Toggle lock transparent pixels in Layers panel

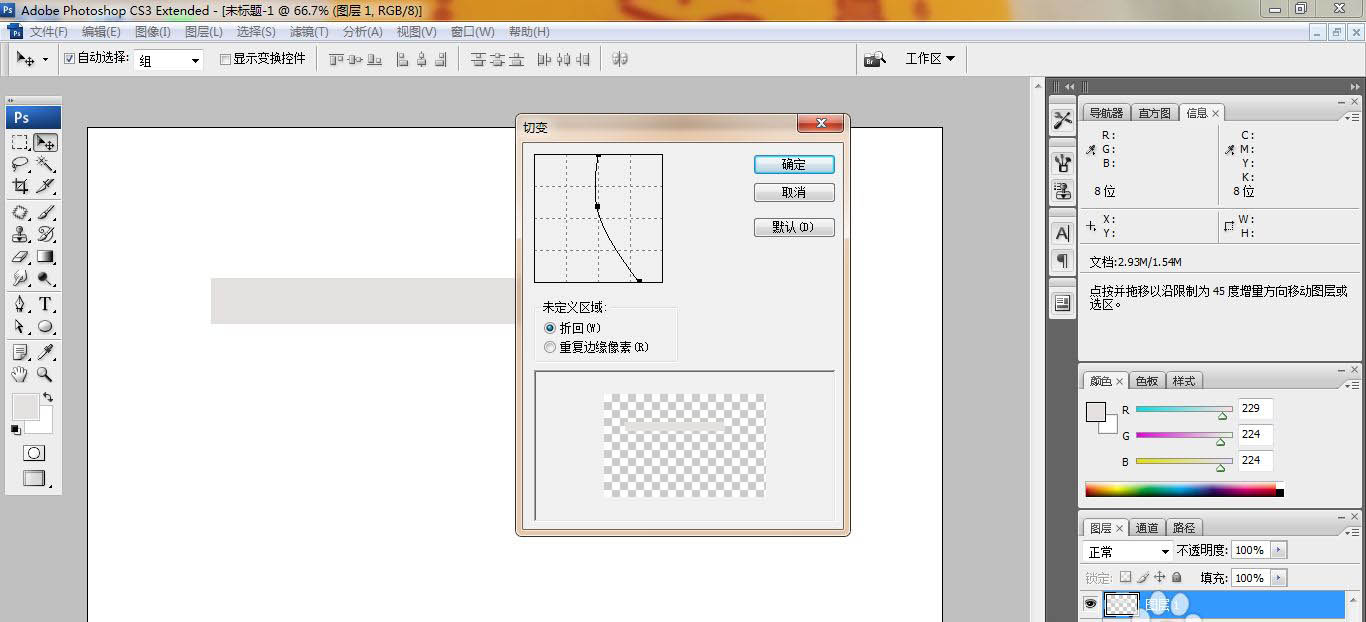[x=1126, y=577]
